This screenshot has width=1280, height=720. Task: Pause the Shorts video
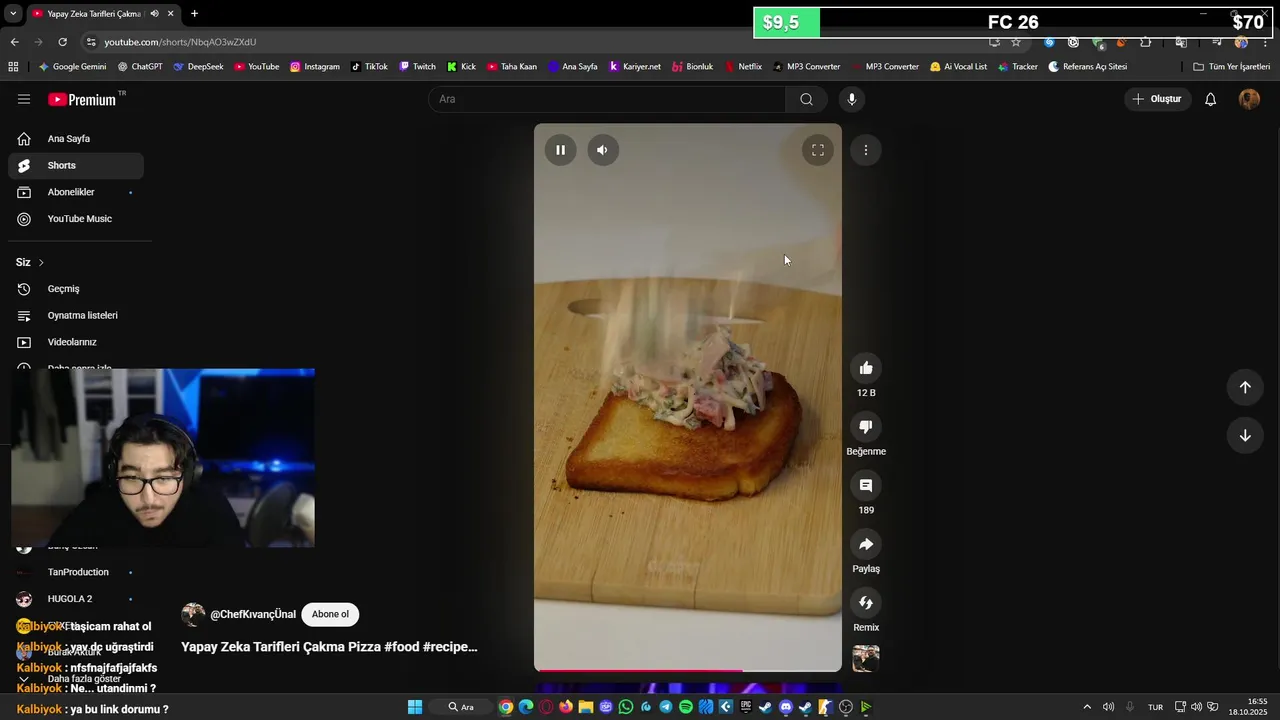tap(560, 150)
